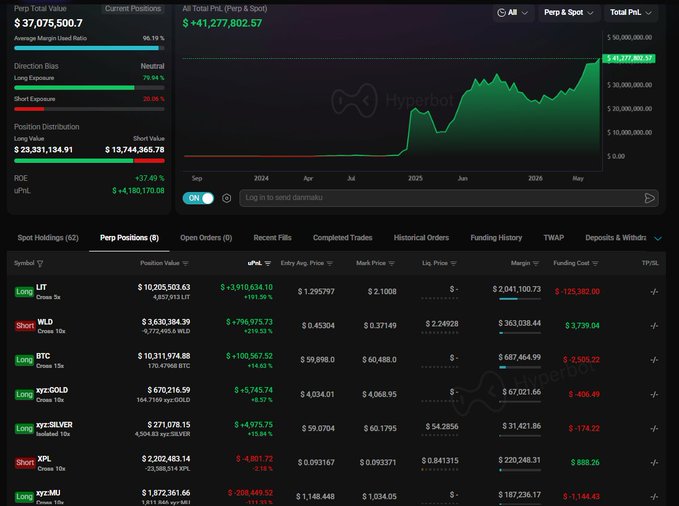Open the Completed Trades tab
The image size is (679, 506).
343,238
